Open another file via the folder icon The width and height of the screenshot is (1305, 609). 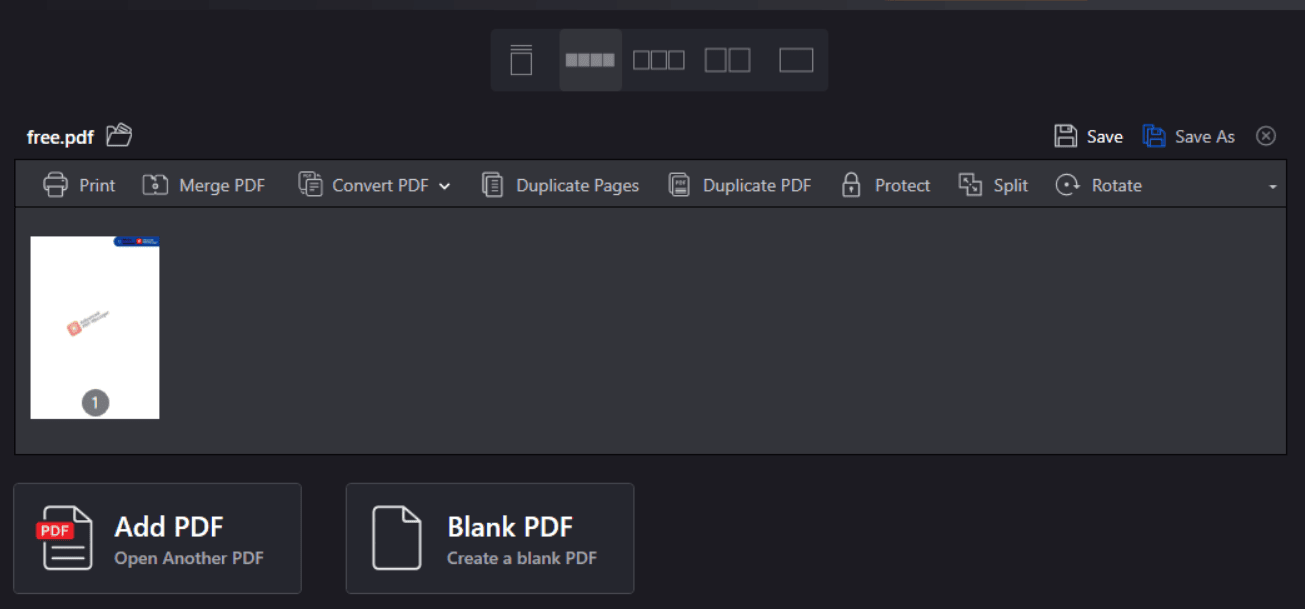118,135
